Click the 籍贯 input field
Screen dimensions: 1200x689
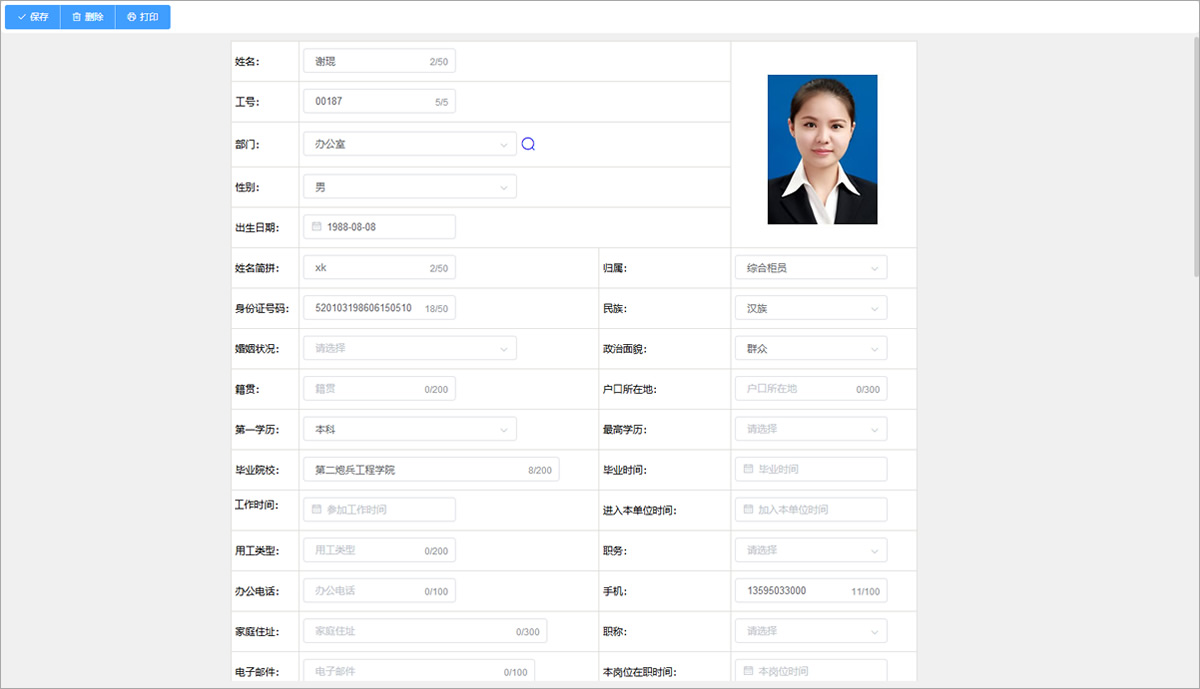pos(379,389)
